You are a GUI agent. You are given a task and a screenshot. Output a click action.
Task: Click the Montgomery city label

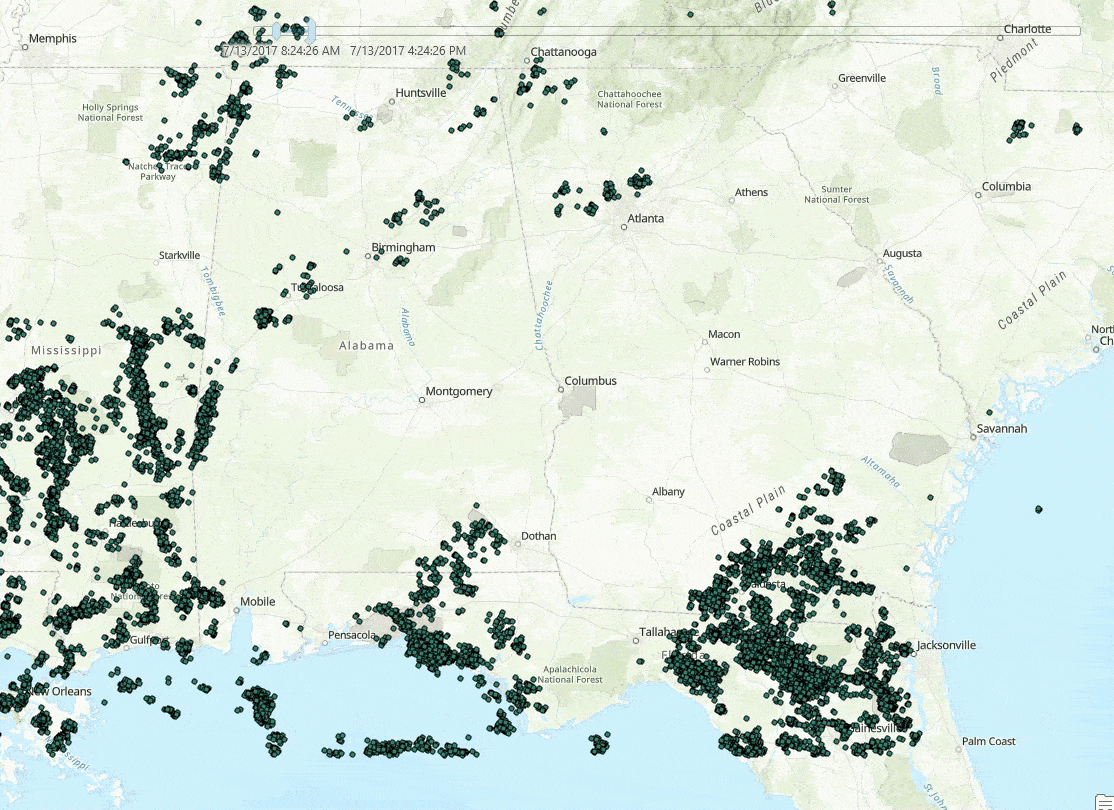pyautogui.click(x=458, y=391)
